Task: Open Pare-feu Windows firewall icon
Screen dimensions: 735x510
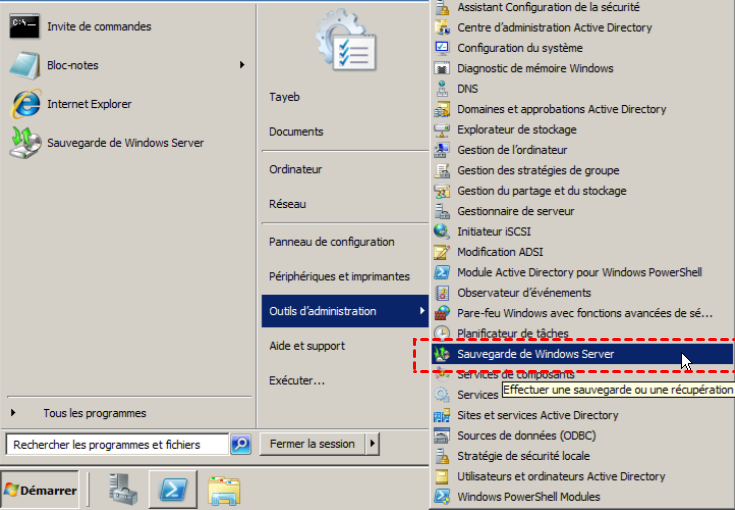Action: click(442, 313)
